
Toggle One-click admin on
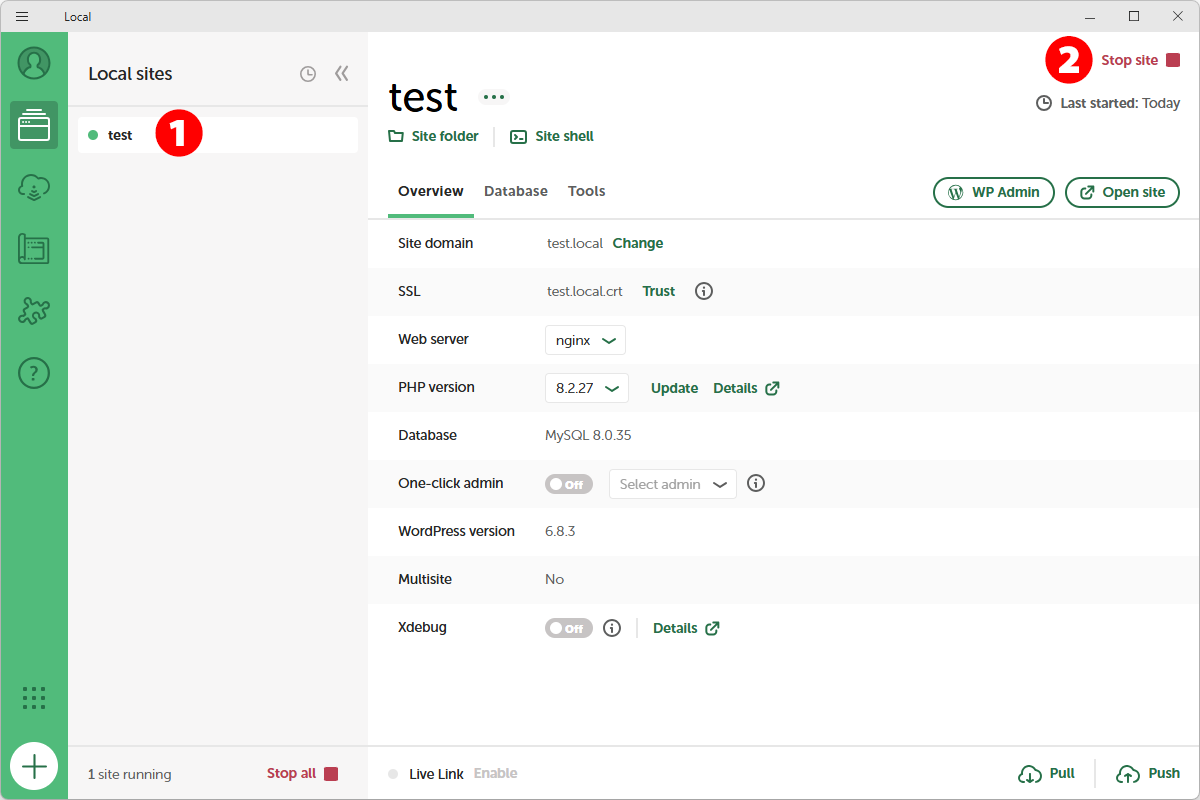point(568,483)
